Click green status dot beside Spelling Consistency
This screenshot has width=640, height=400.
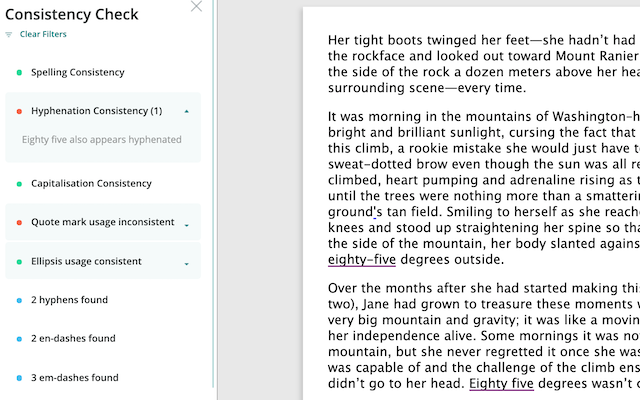point(19,73)
